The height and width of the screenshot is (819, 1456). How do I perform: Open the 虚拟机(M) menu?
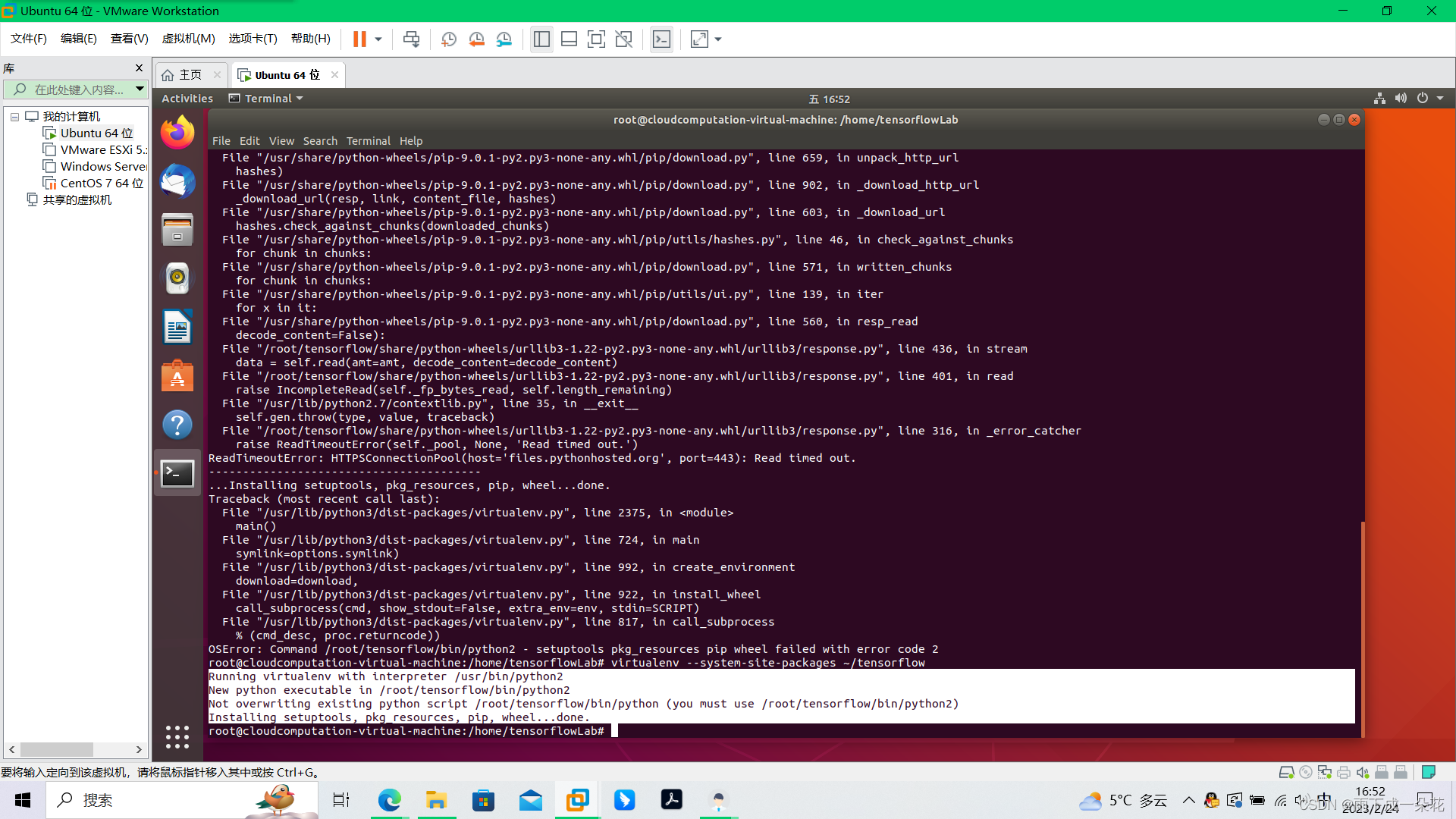click(188, 39)
